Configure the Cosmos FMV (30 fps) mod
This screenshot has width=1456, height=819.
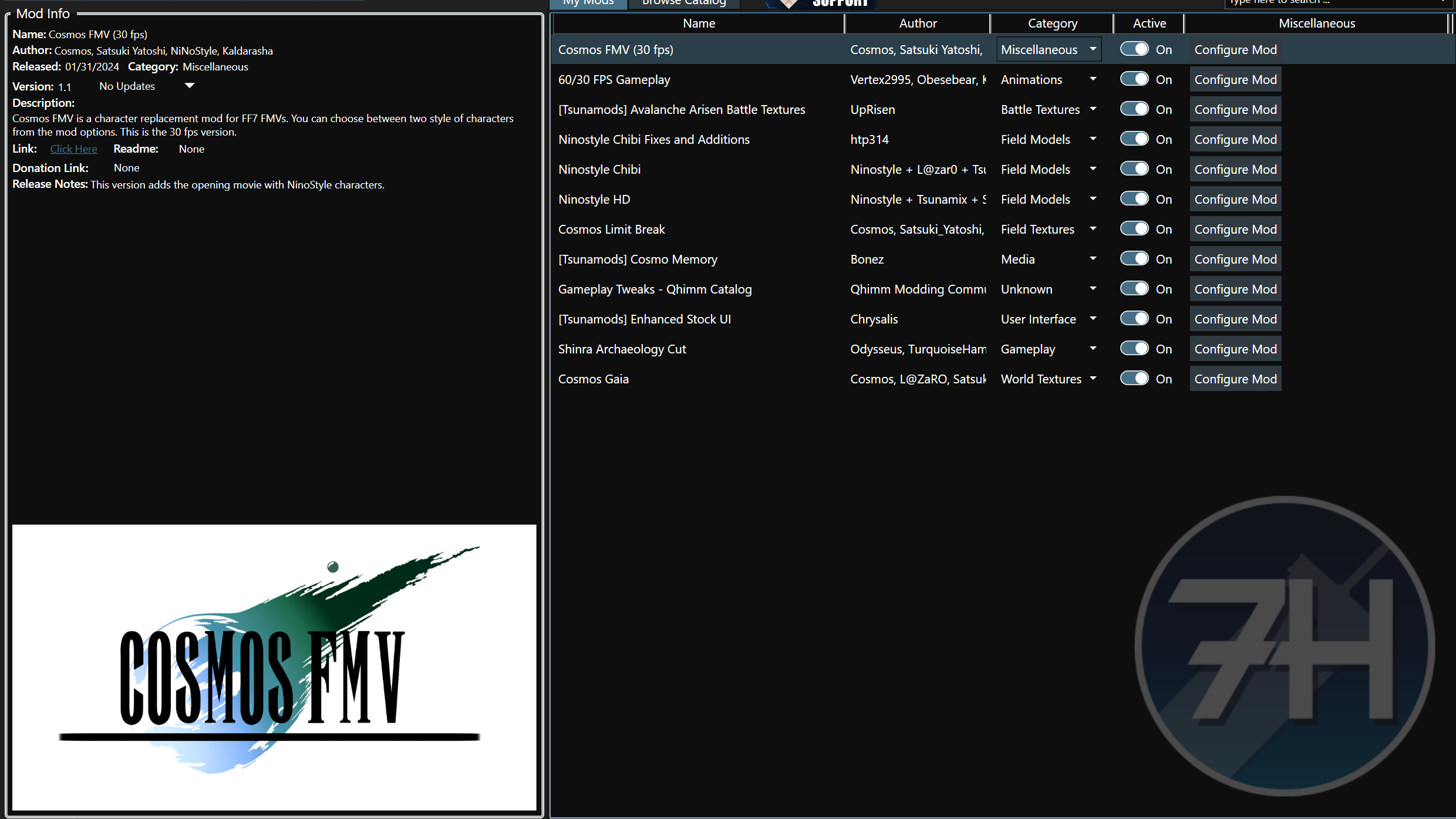(x=1235, y=49)
